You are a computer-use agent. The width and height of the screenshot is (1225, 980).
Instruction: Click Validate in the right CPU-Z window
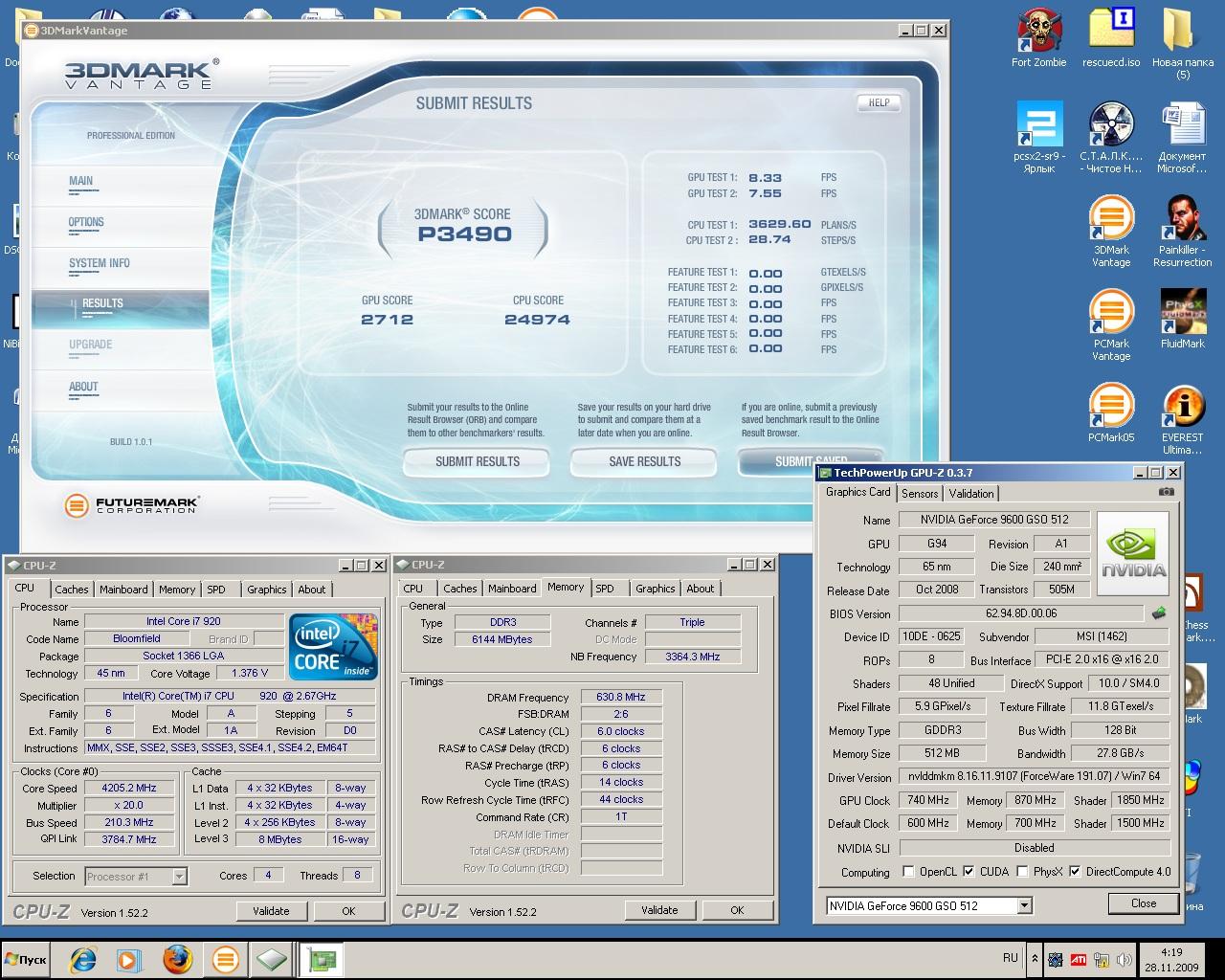pos(659,910)
